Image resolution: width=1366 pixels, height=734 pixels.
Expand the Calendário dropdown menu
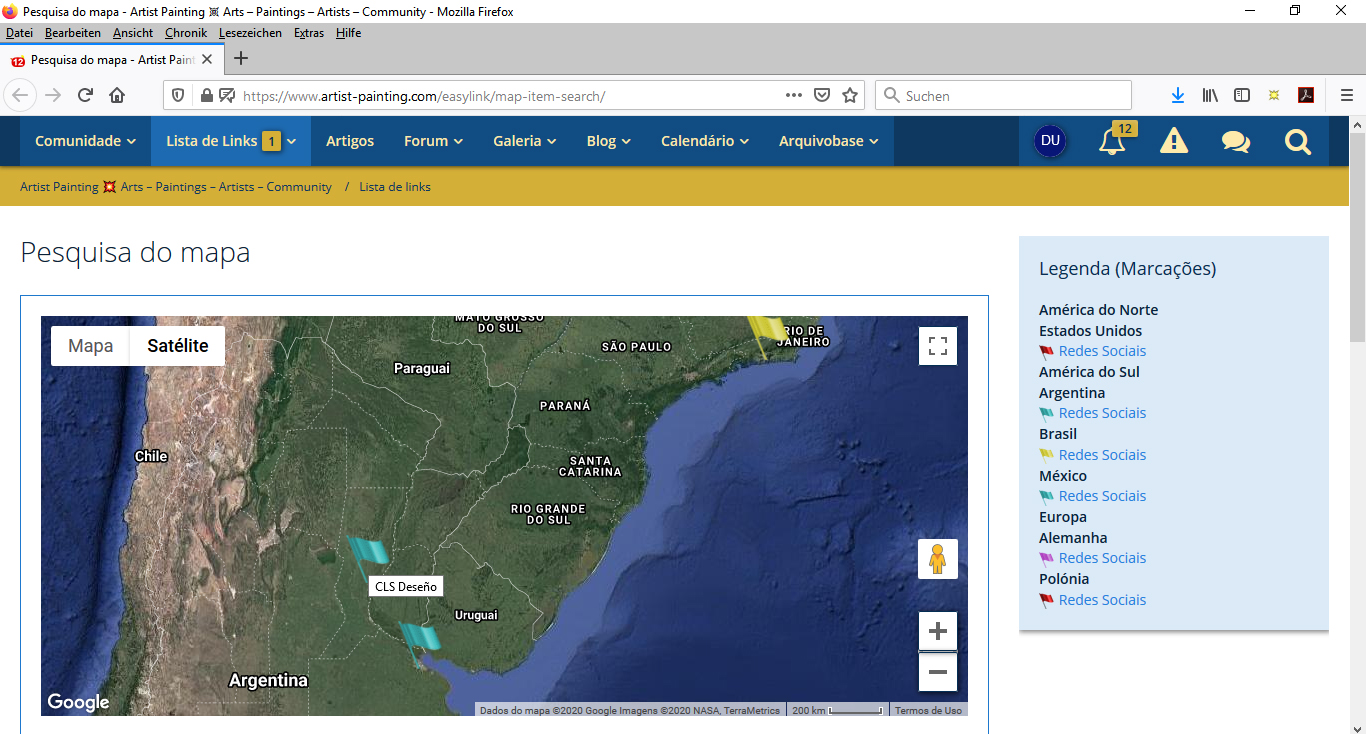pos(704,141)
